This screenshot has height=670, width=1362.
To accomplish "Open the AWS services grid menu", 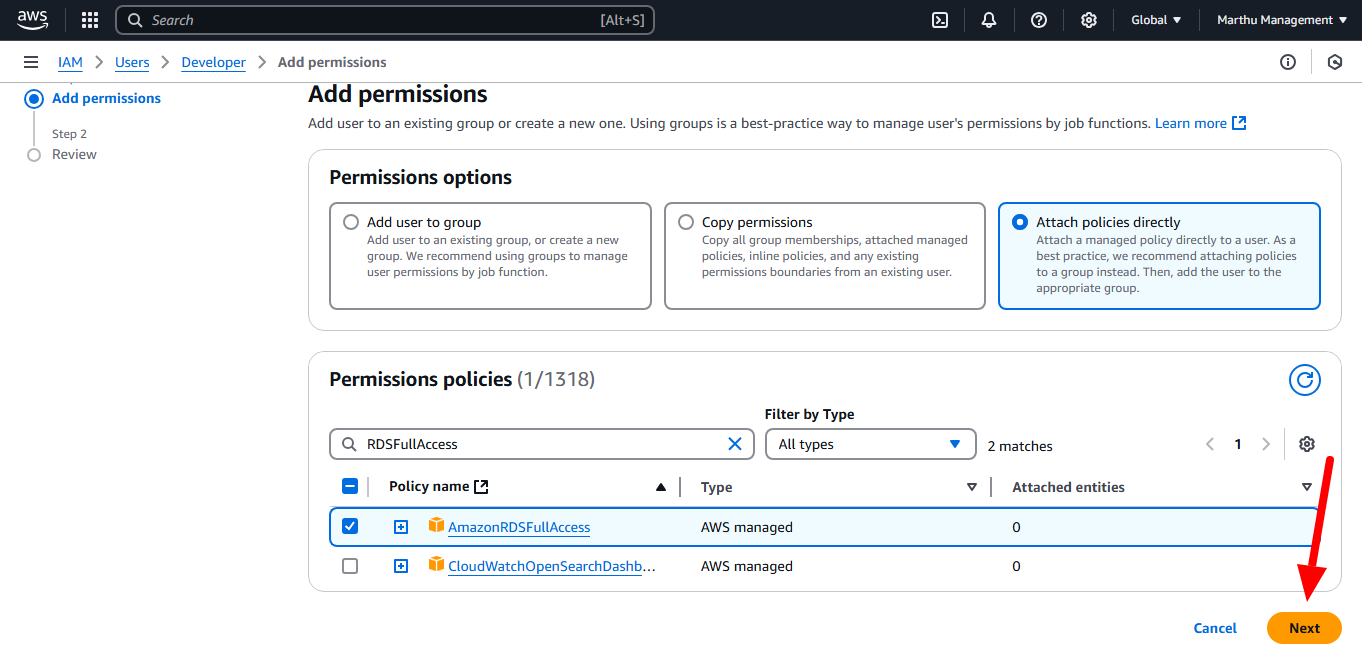I will [90, 20].
